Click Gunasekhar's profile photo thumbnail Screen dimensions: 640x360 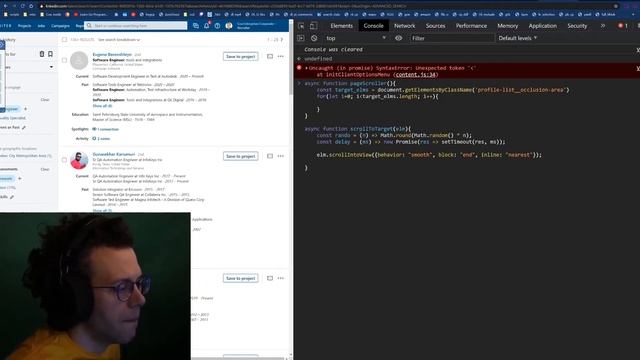79,160
